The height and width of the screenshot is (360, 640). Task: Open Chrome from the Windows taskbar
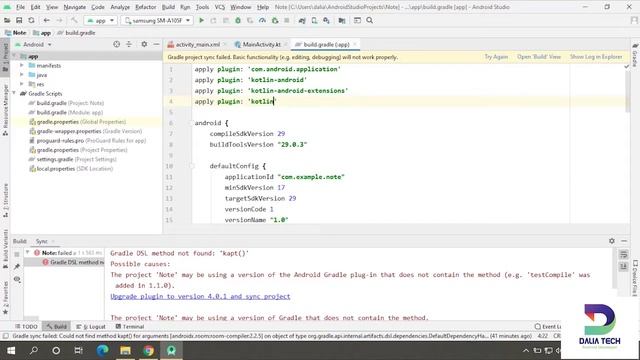tap(149, 351)
